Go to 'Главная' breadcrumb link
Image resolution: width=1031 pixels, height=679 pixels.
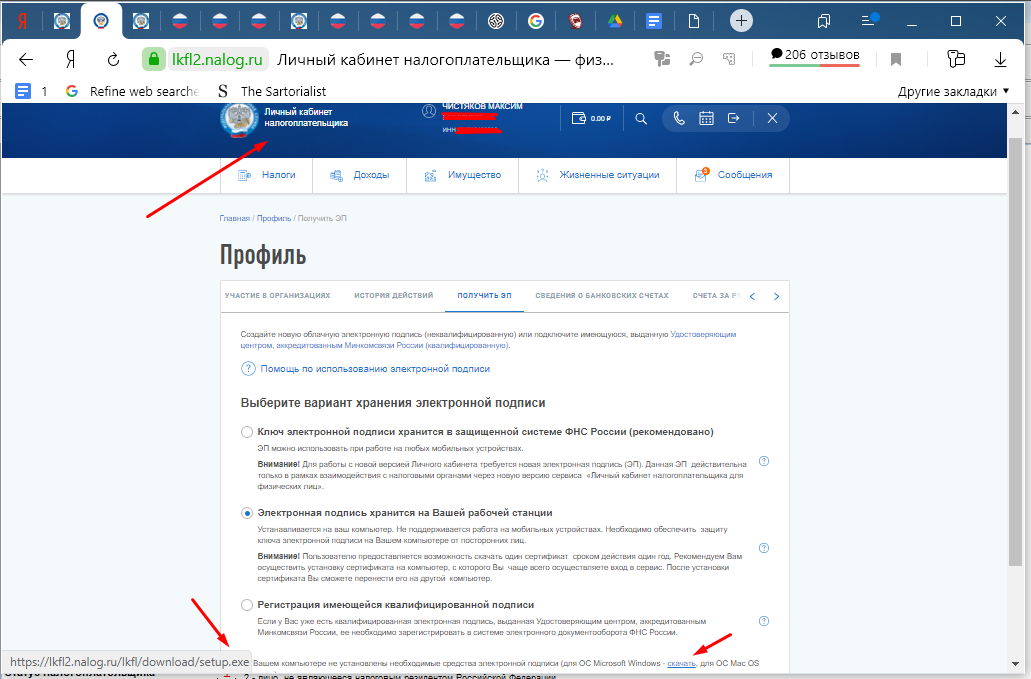coord(235,218)
